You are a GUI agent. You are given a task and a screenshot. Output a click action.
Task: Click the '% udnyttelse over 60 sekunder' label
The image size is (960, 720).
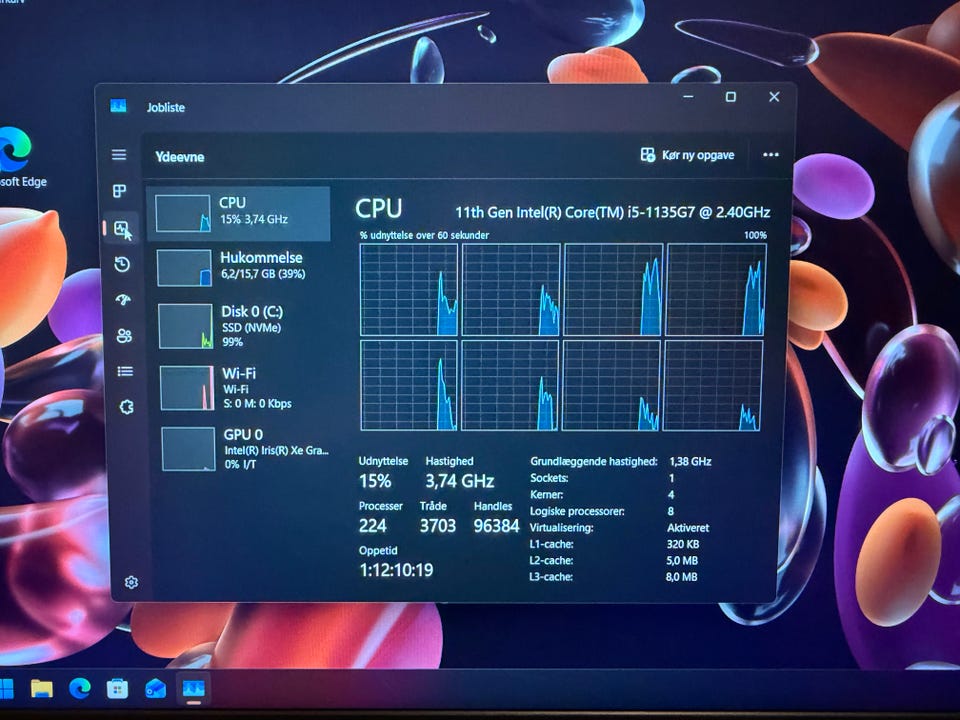click(x=424, y=235)
